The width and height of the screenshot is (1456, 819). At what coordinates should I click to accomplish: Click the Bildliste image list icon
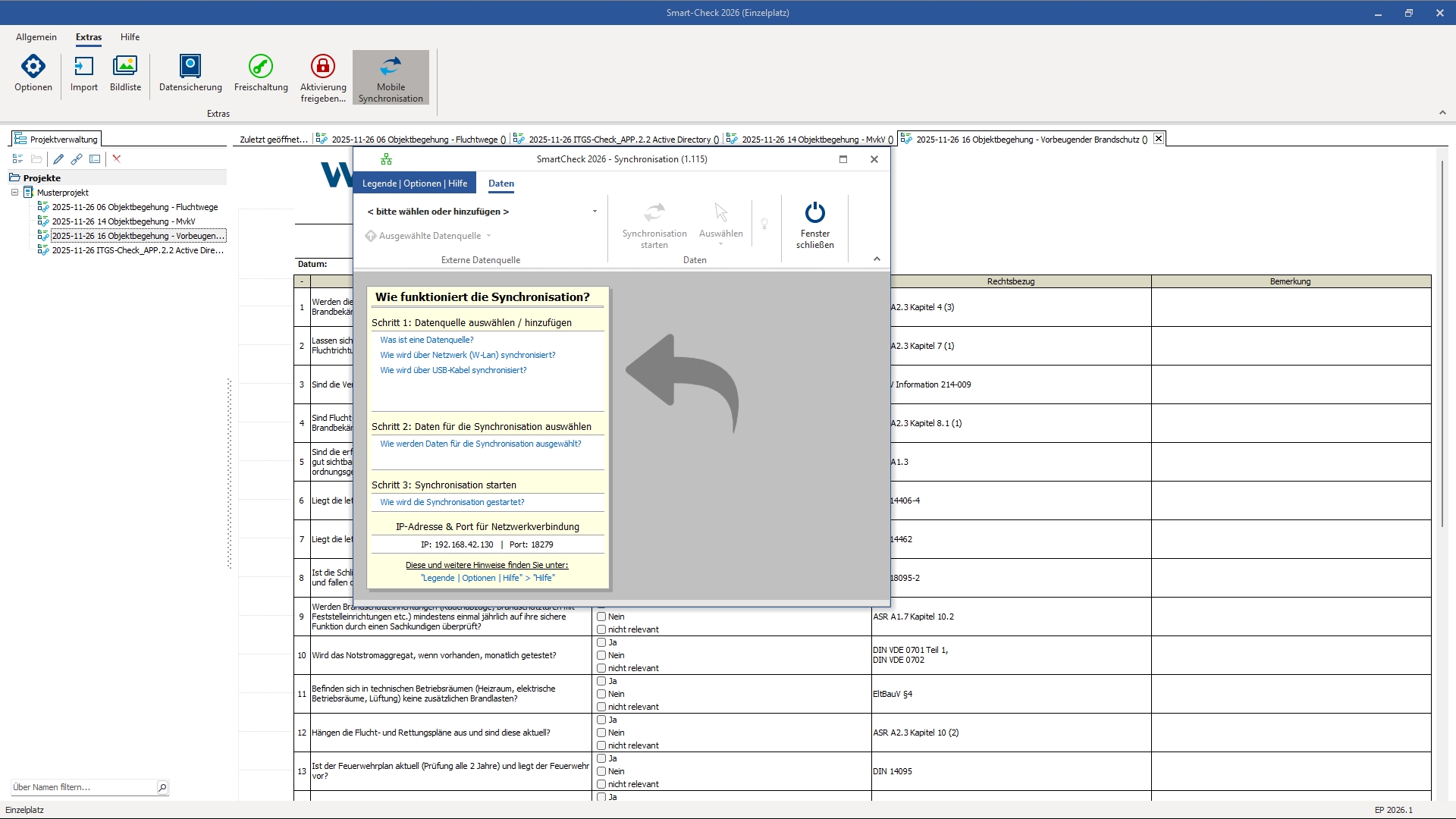point(125,67)
